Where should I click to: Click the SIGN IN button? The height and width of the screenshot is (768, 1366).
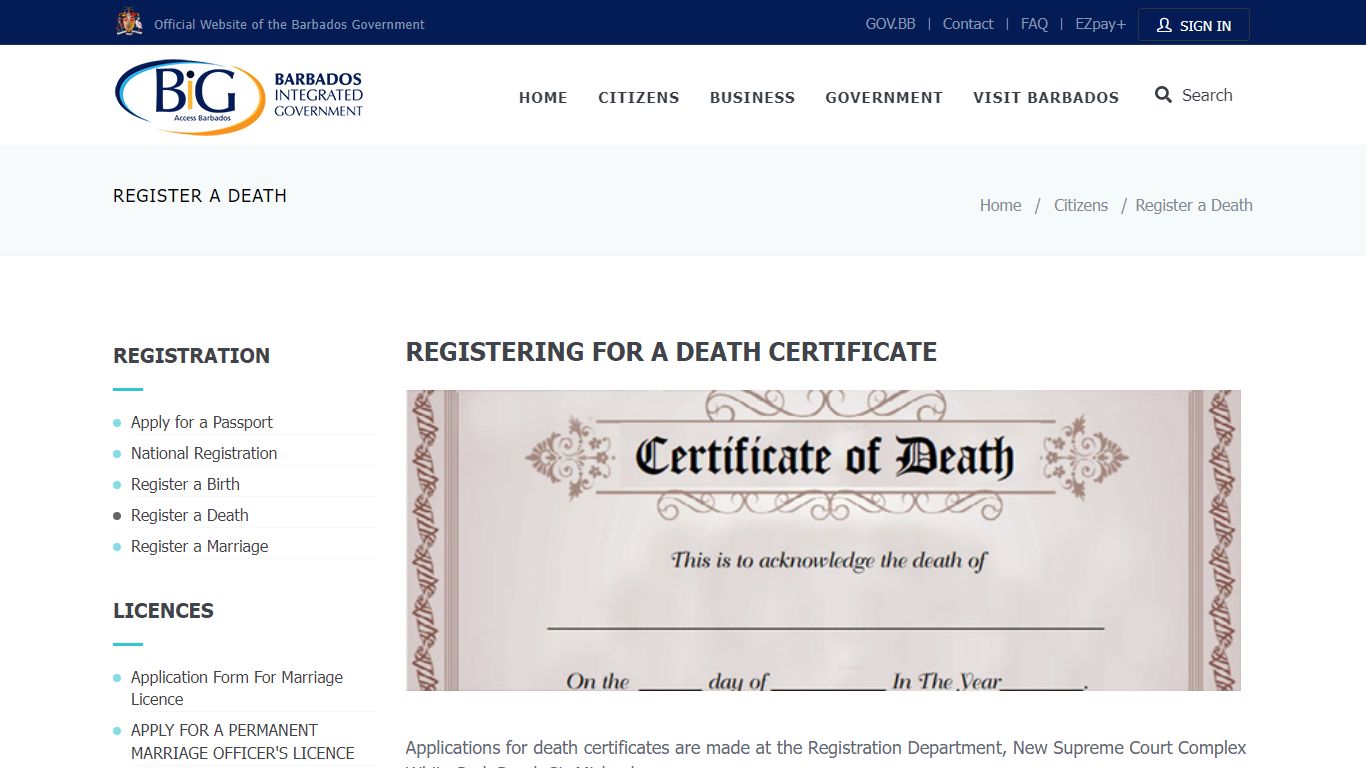[x=1194, y=25]
